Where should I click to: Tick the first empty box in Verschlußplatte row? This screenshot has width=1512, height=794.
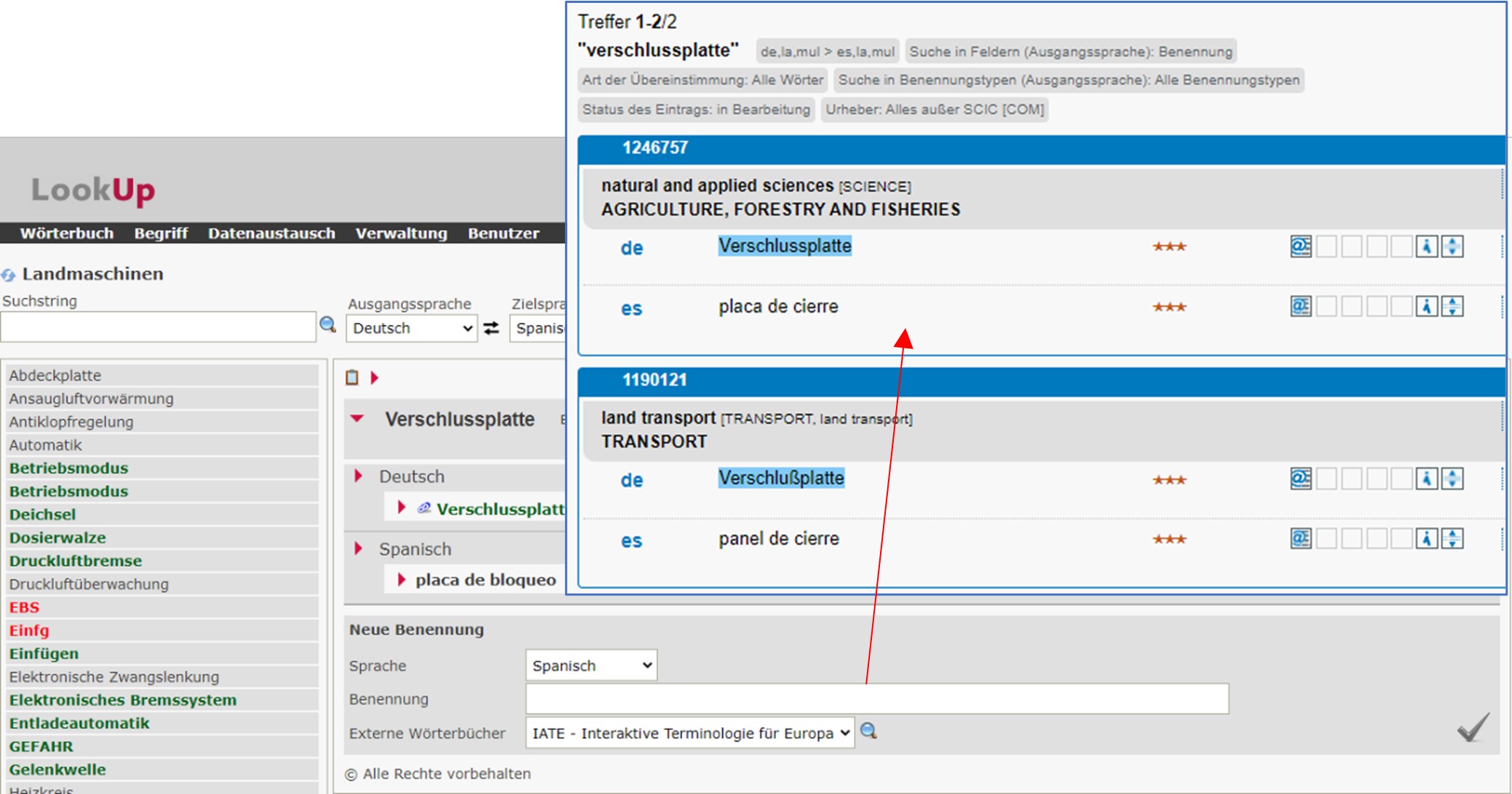coord(1327,479)
